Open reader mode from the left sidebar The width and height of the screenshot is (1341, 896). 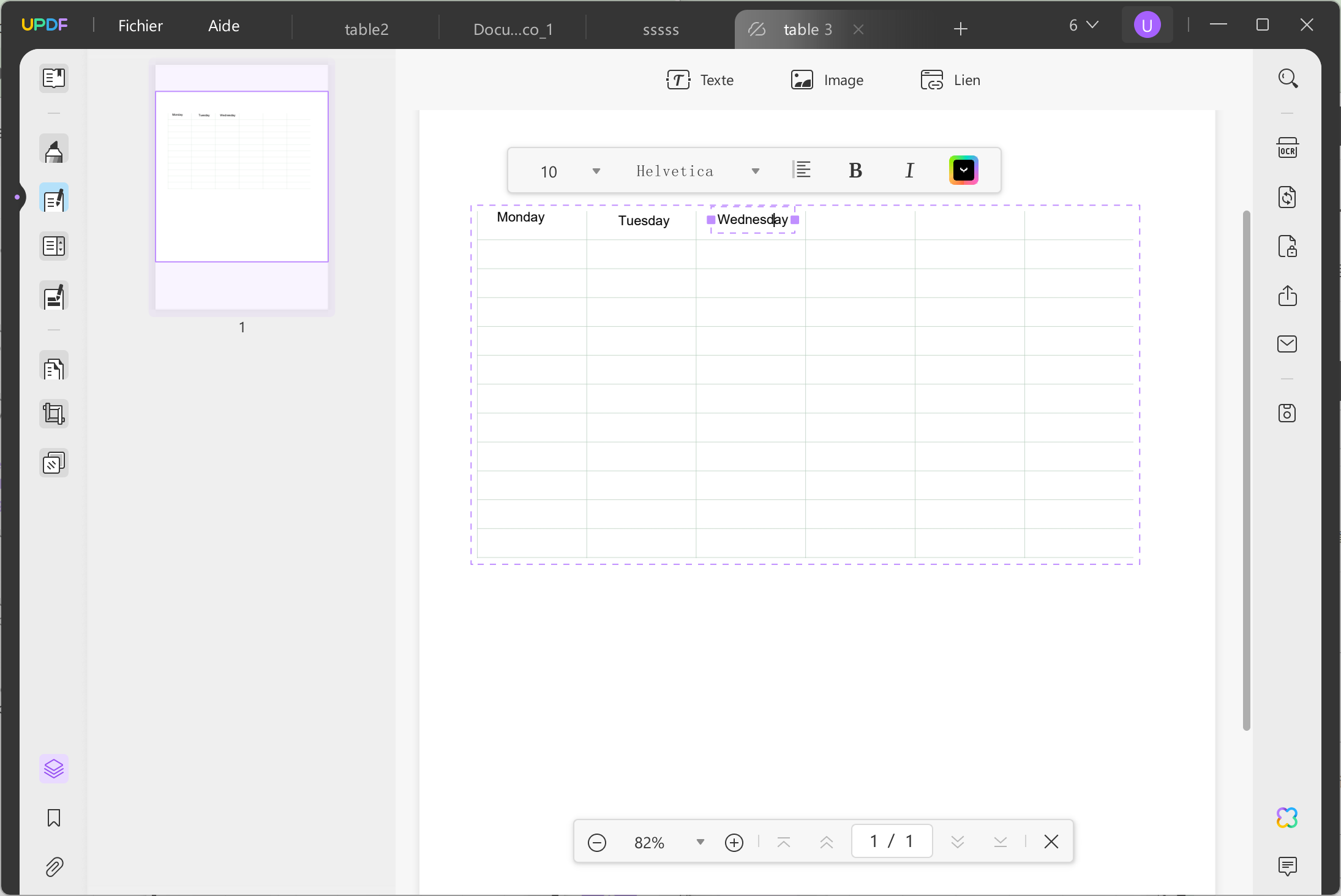(54, 78)
